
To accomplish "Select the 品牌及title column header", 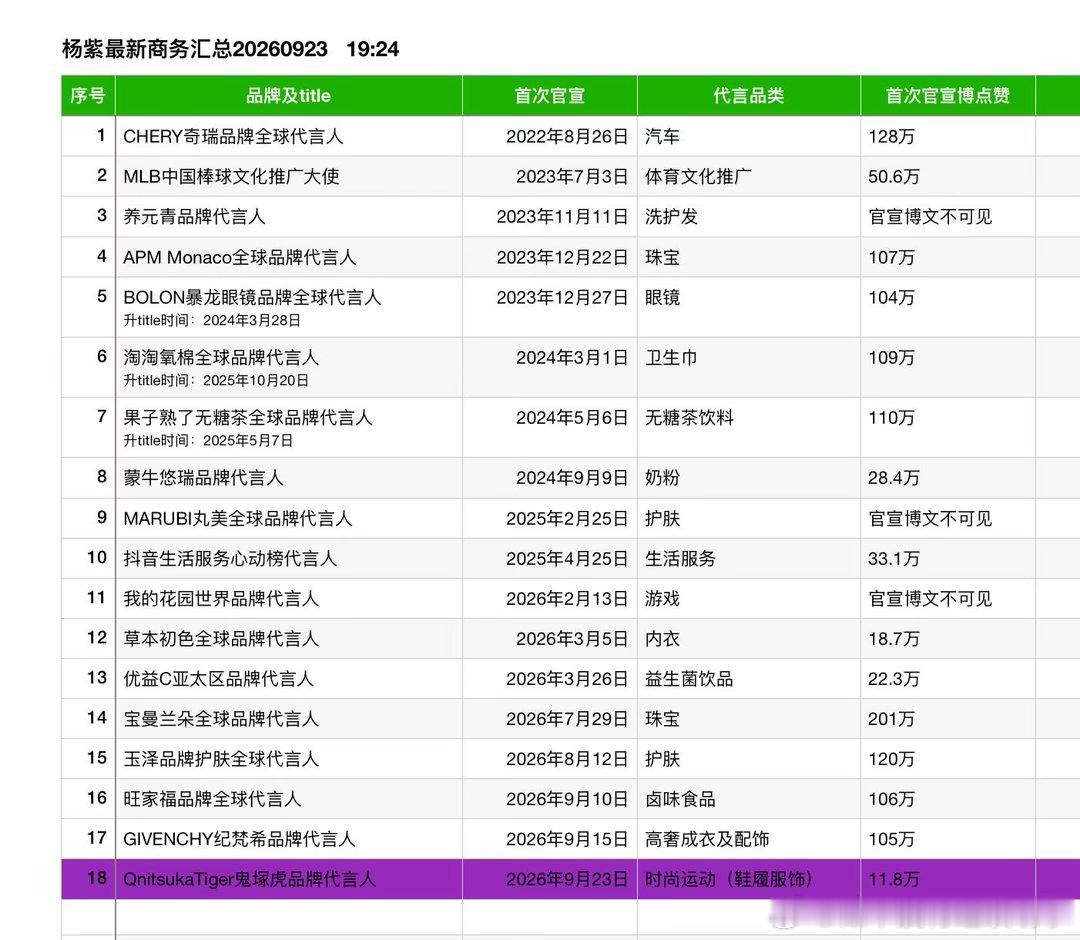I will point(289,95).
